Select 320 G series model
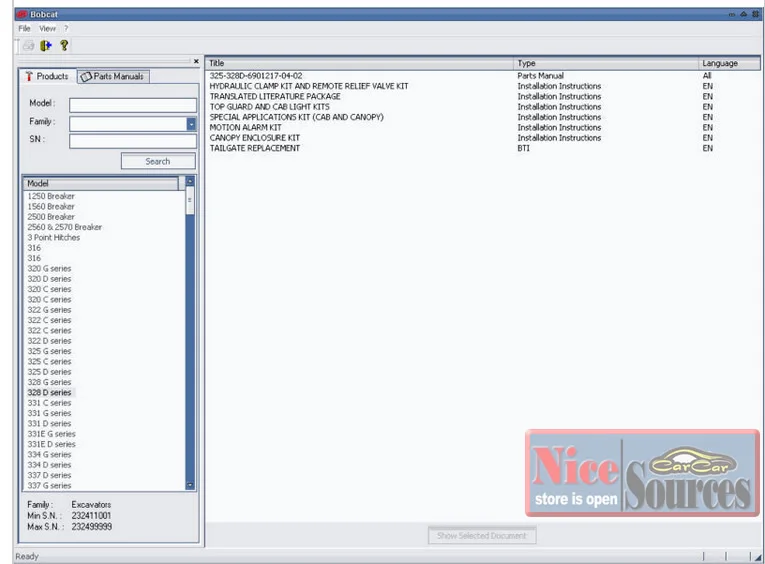765x564 pixels. click(x=49, y=268)
